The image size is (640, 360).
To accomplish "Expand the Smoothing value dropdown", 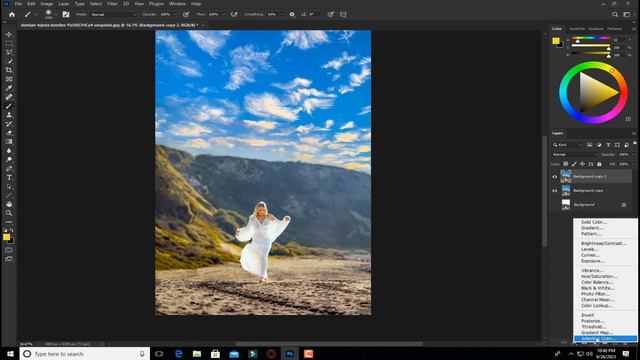I will [282, 14].
